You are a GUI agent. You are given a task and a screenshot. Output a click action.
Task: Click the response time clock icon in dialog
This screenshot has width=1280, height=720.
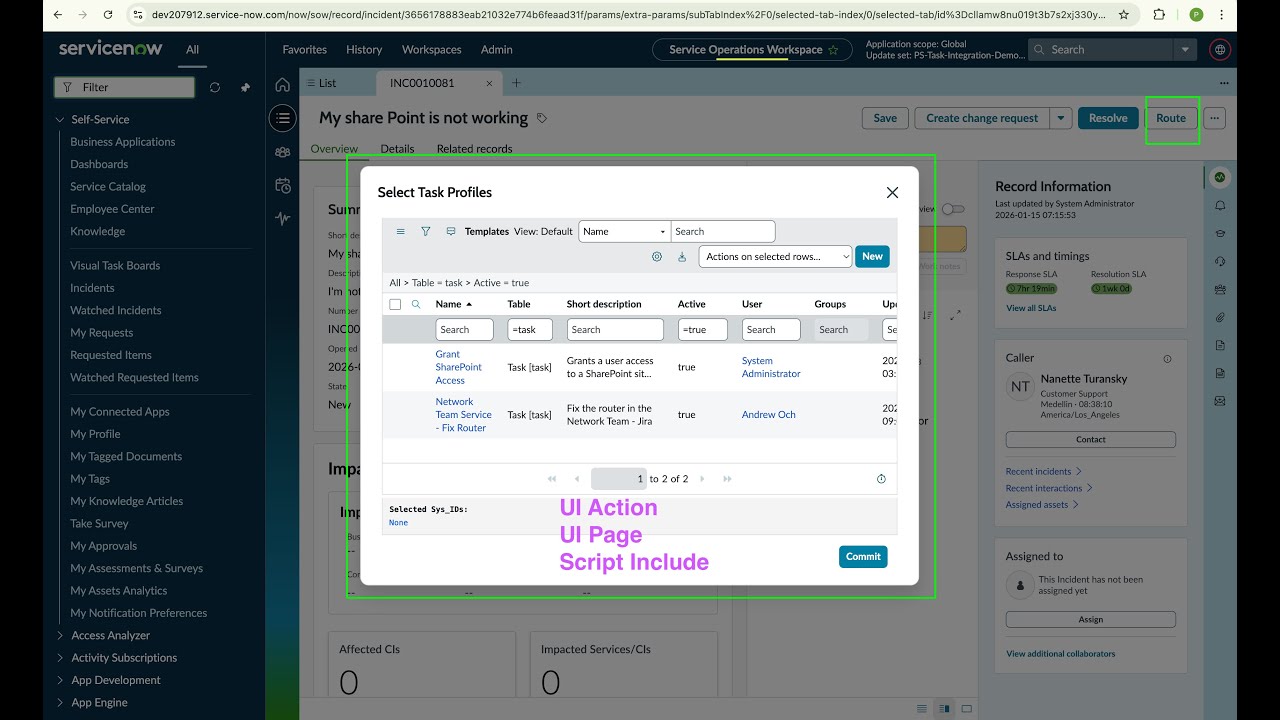point(881,479)
